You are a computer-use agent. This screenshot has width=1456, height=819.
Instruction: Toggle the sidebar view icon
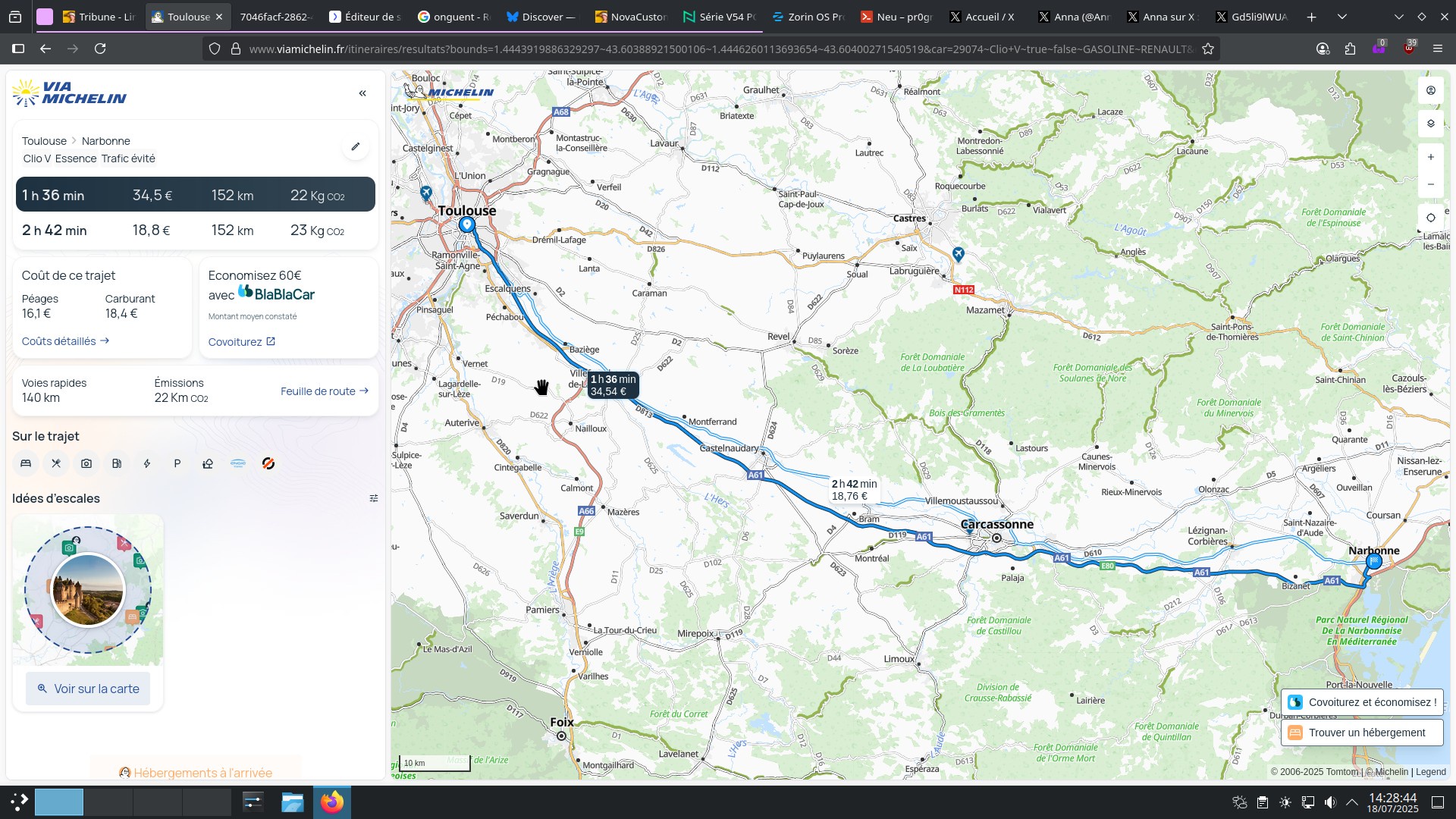(18, 49)
